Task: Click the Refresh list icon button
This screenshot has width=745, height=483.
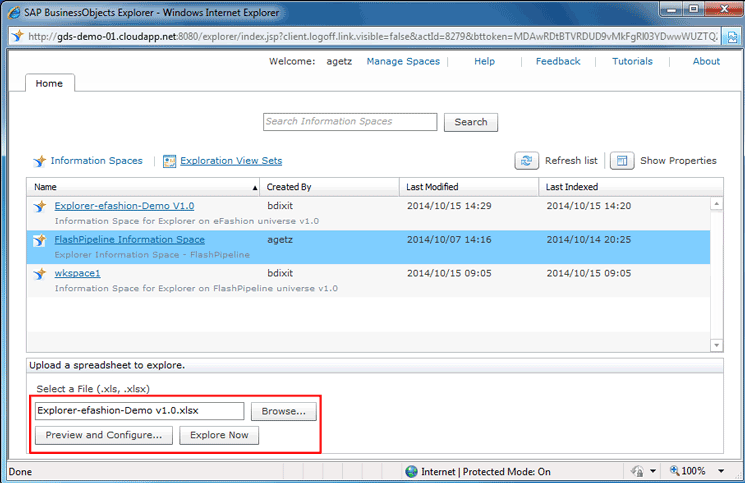Action: [x=526, y=161]
